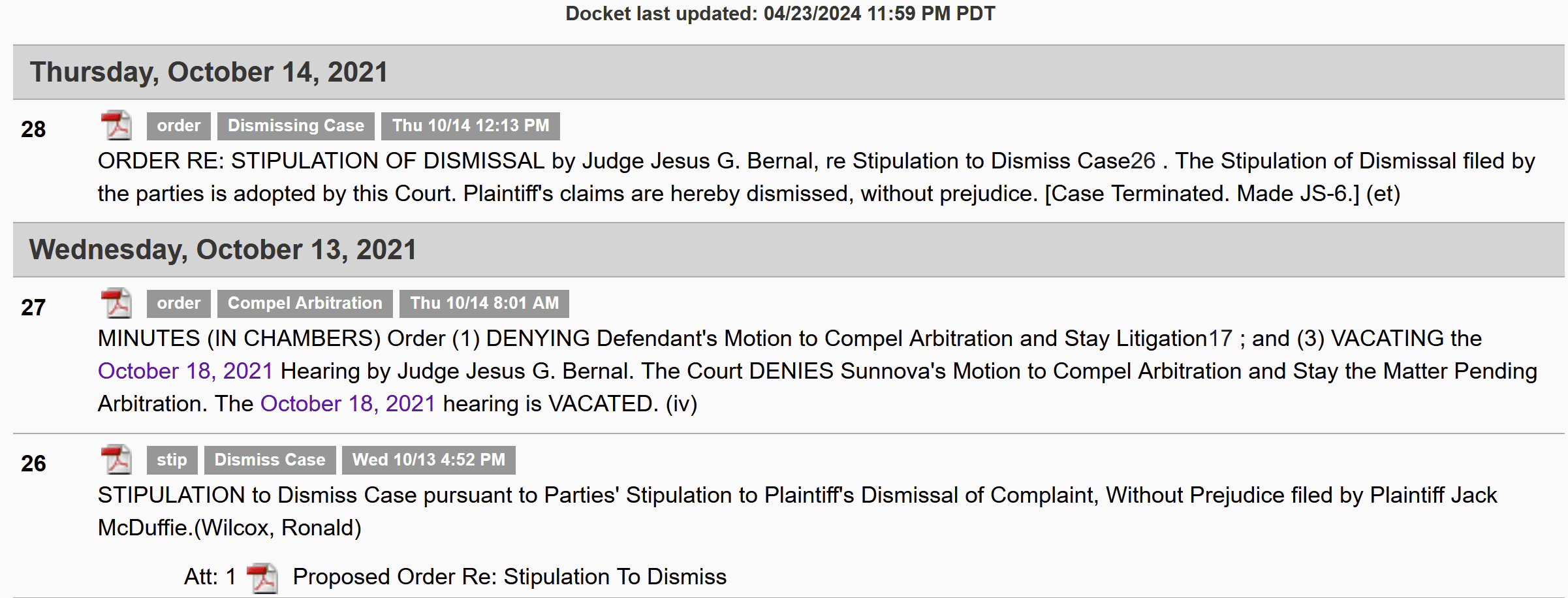Click the 'Thursday, October 14, 2021' date header
1568x598 pixels.
coord(209,72)
